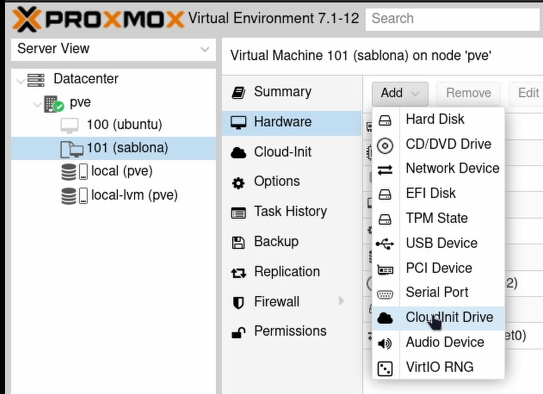Image resolution: width=543 pixels, height=394 pixels.
Task: Choose Serial Port menu entry
Action: [x=438, y=294]
